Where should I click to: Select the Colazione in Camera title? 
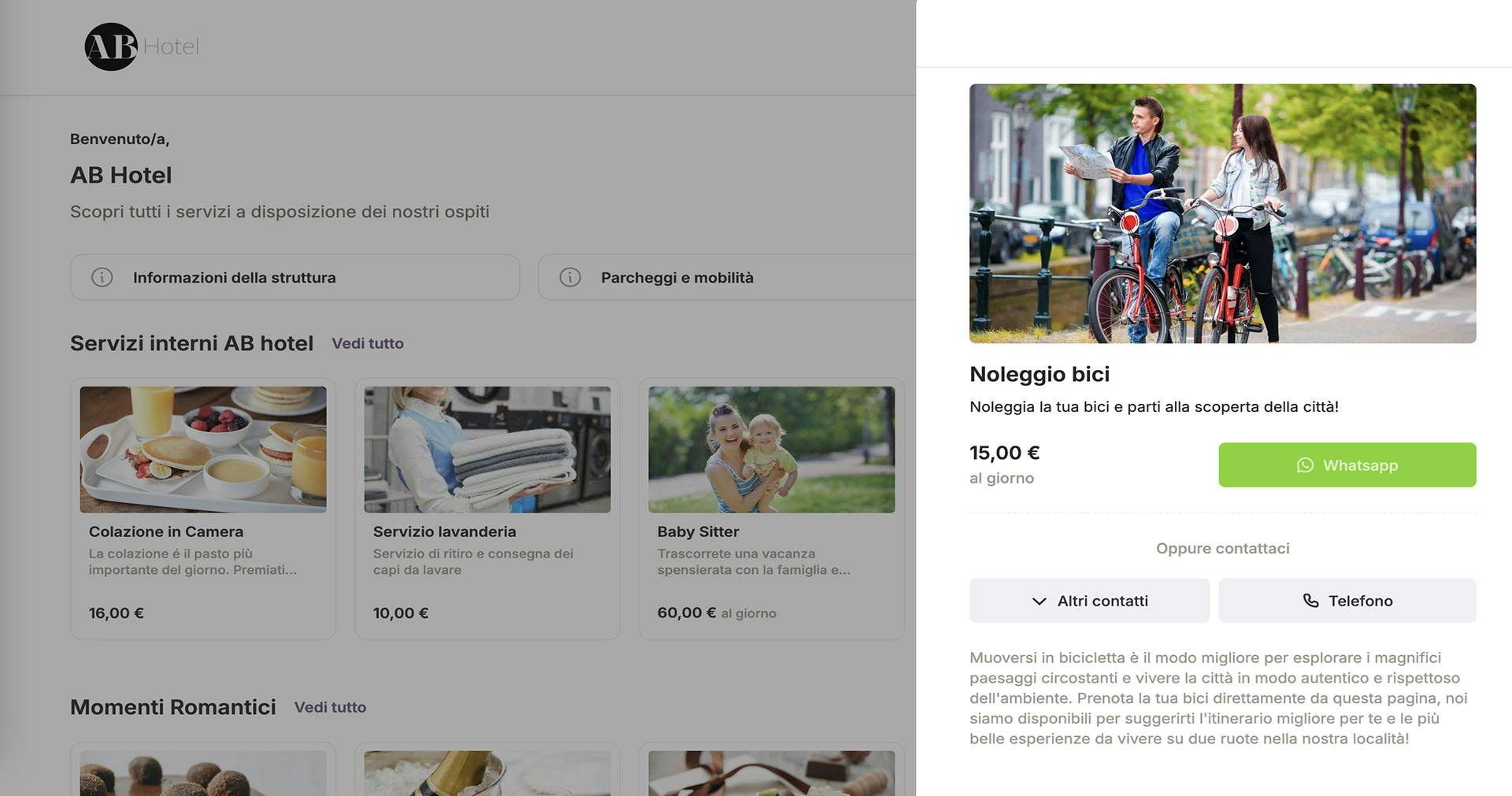coord(166,531)
